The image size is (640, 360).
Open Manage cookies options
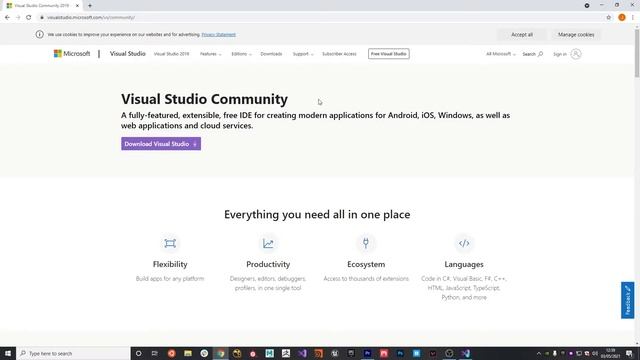(x=576, y=35)
